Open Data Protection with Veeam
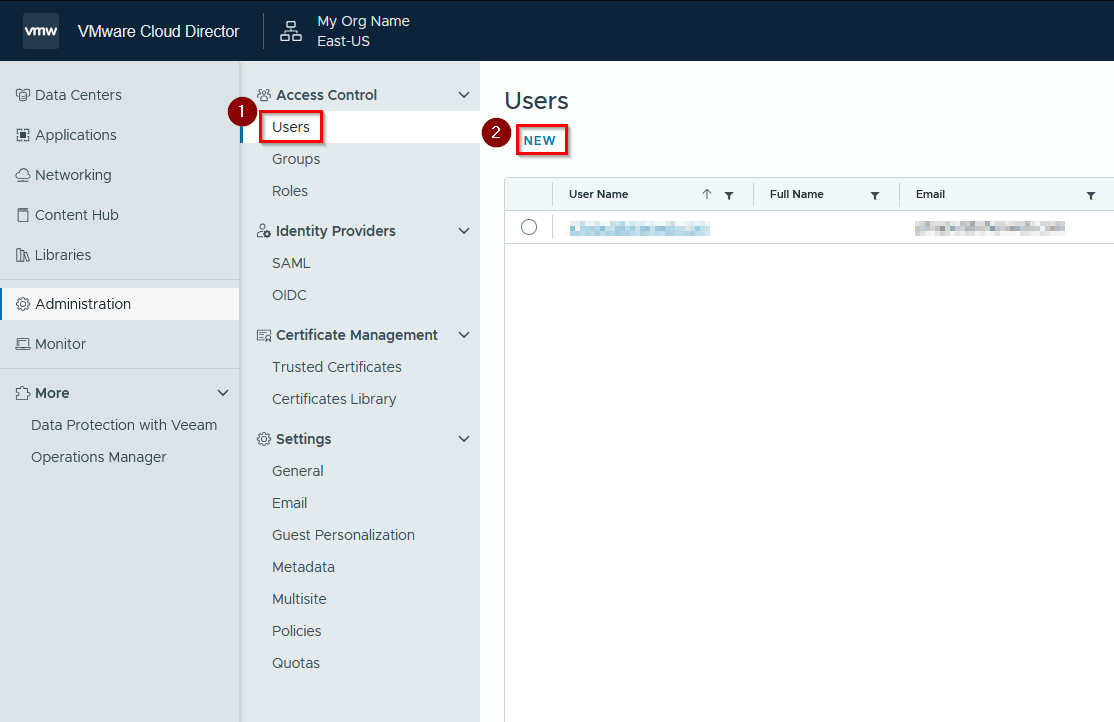The height and width of the screenshot is (722, 1114). (x=124, y=425)
